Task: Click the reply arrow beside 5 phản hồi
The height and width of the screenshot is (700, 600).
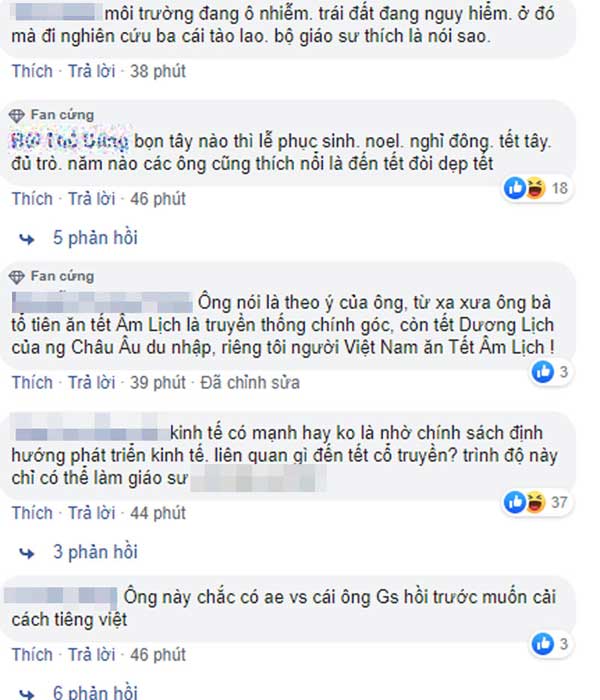Action: (x=27, y=239)
